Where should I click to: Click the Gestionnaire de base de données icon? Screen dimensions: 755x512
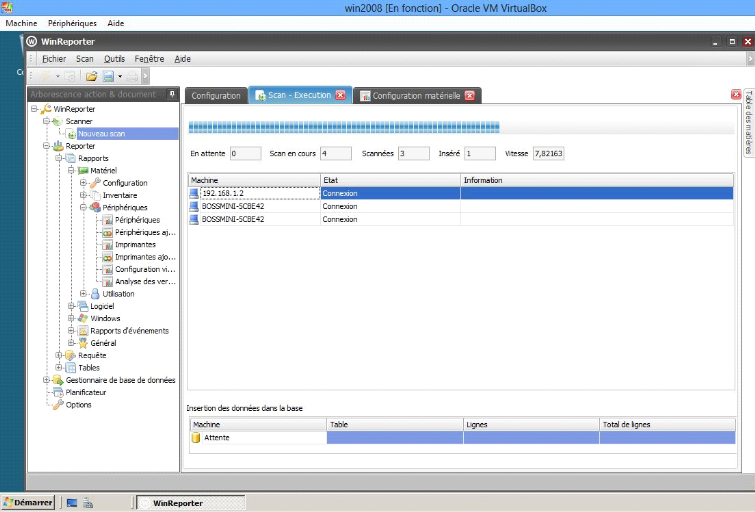pyautogui.click(x=58, y=380)
